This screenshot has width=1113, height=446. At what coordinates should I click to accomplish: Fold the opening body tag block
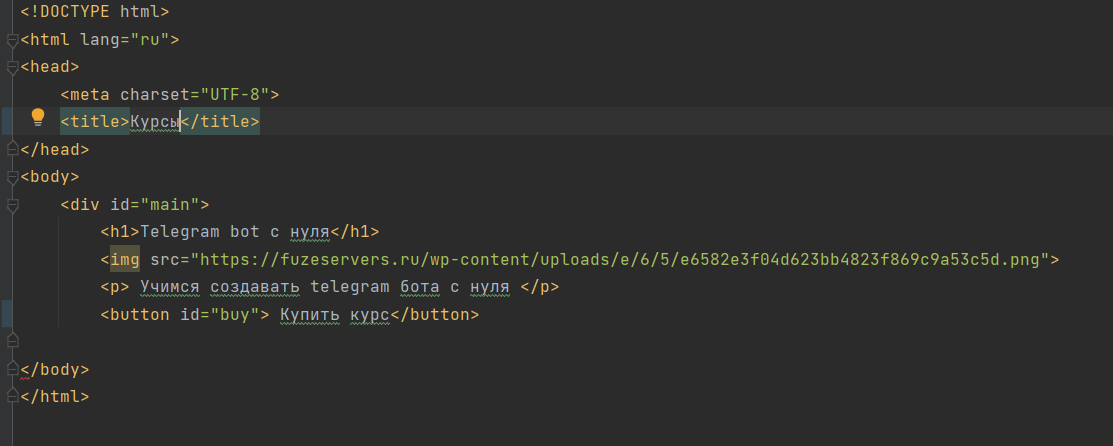tap(12, 177)
